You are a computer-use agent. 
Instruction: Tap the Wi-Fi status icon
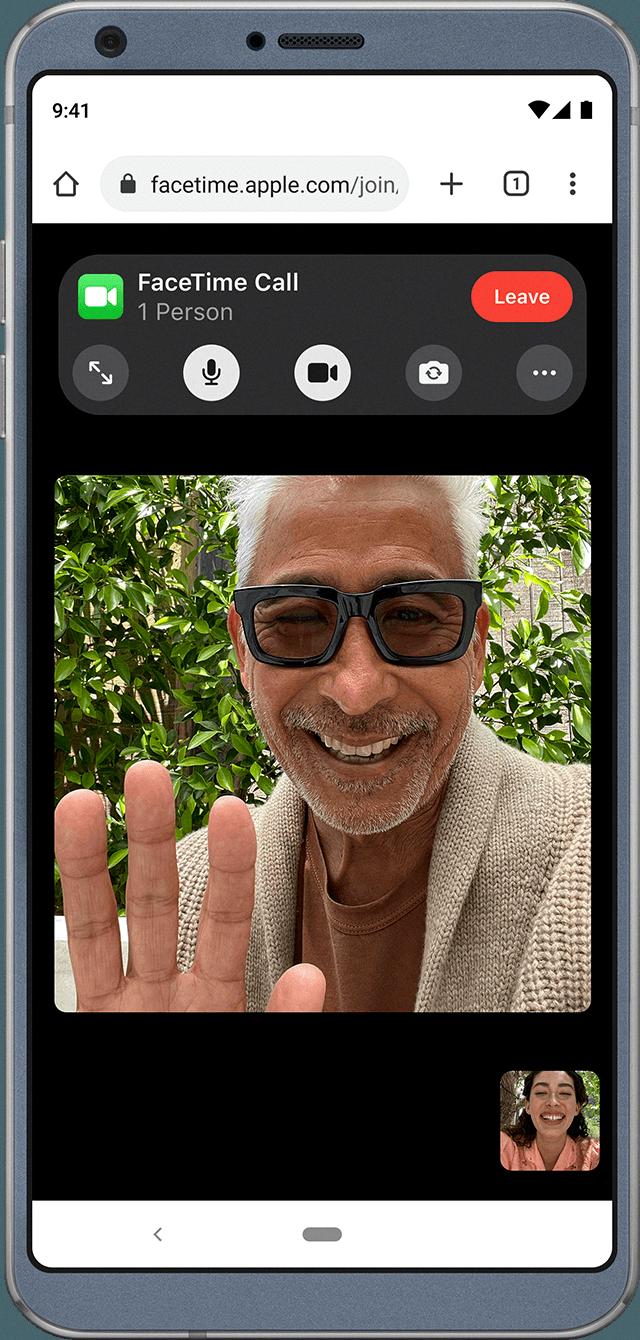click(x=540, y=110)
